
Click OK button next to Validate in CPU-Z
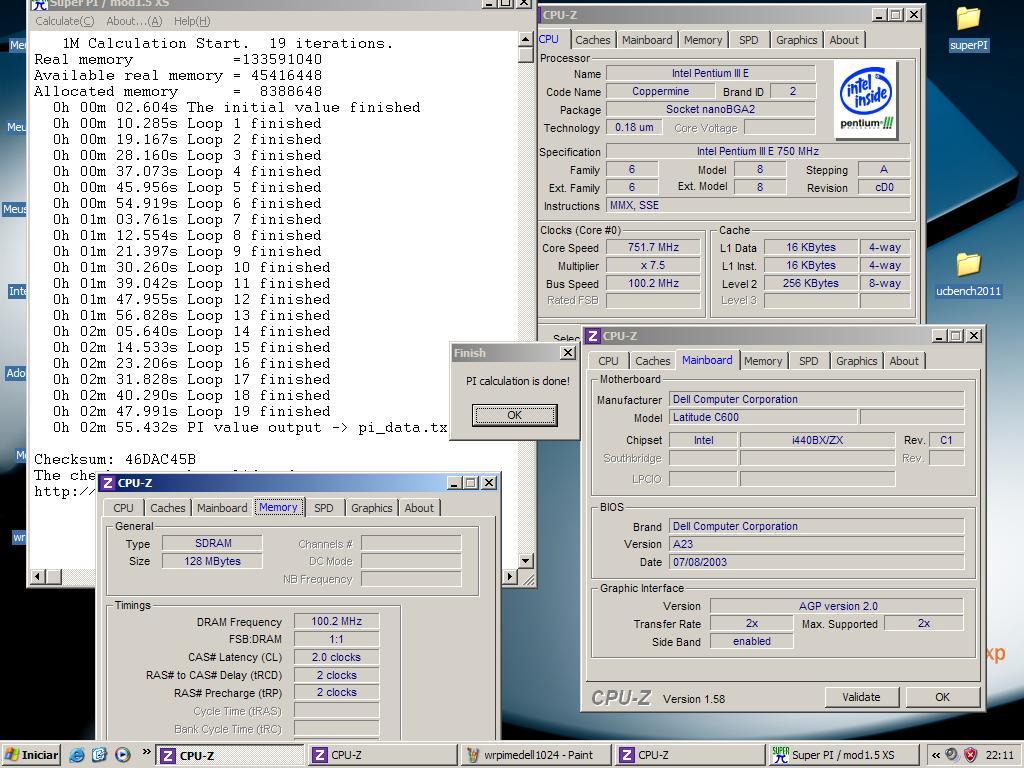coord(942,697)
